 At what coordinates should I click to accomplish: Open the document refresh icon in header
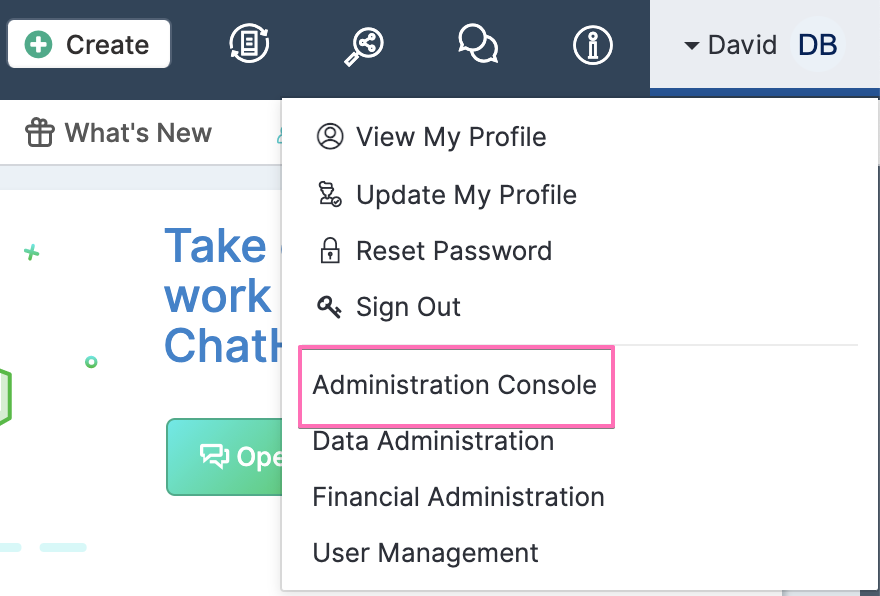point(249,44)
